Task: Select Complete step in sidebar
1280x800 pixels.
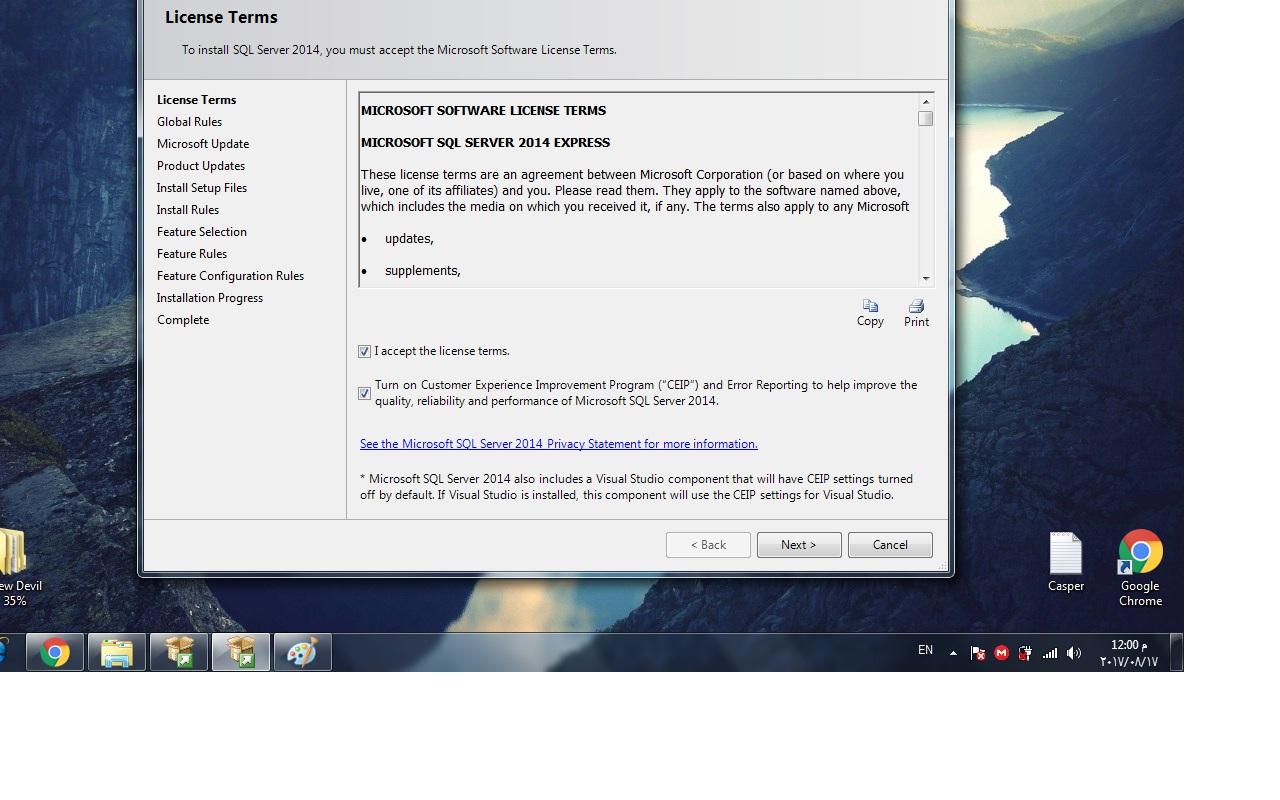Action: [x=183, y=320]
